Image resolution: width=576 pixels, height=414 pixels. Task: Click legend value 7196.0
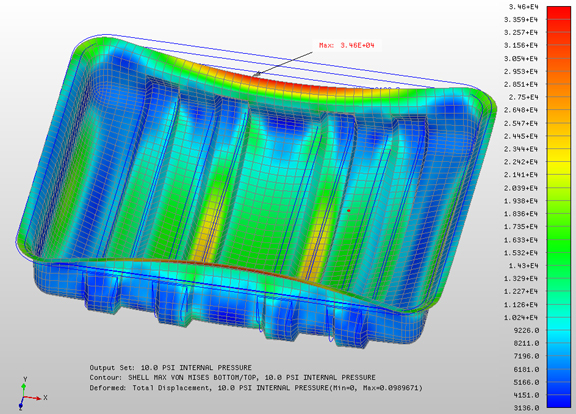(x=526, y=356)
